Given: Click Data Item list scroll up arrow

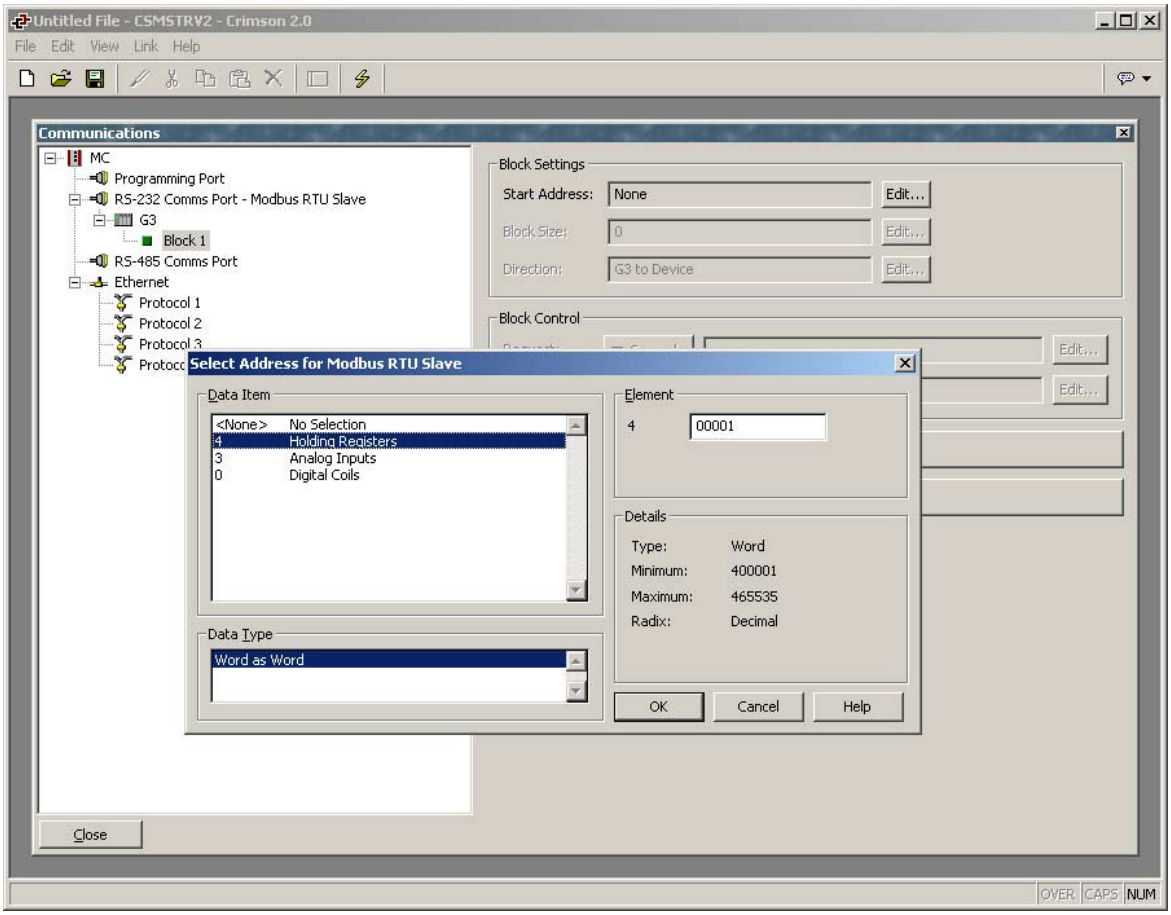Looking at the screenshot, I should pos(576,426).
